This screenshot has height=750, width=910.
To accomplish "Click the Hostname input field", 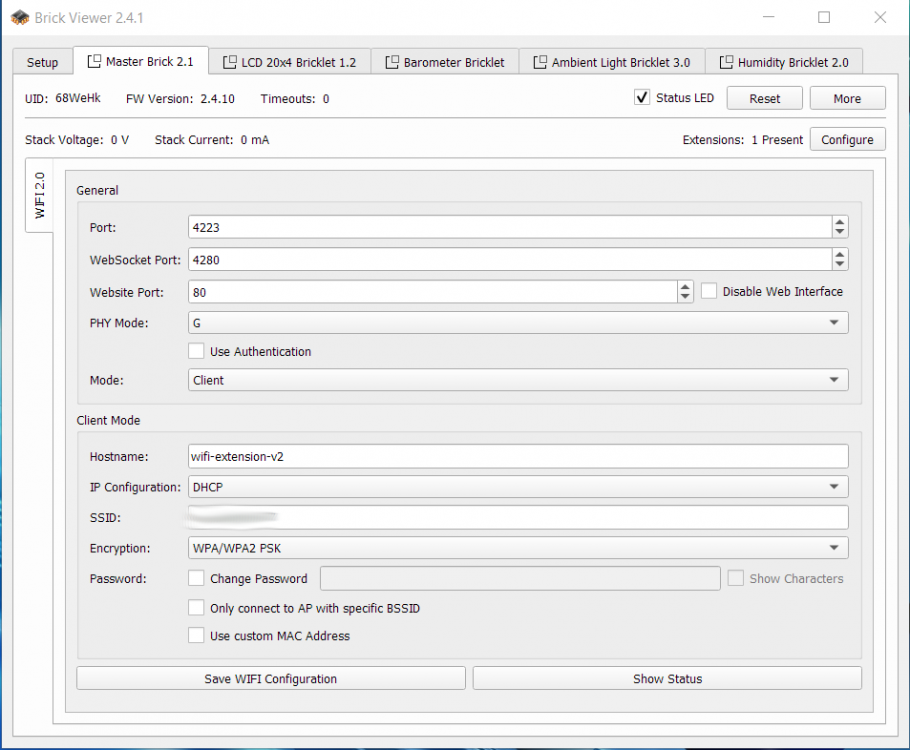I will [517, 456].
